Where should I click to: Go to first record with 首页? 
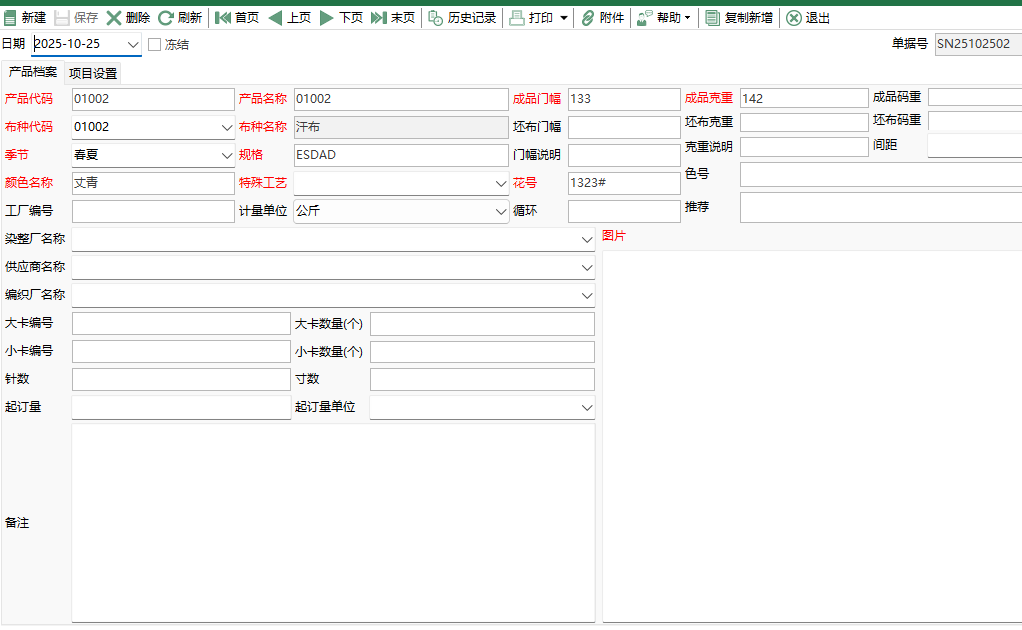pos(223,18)
